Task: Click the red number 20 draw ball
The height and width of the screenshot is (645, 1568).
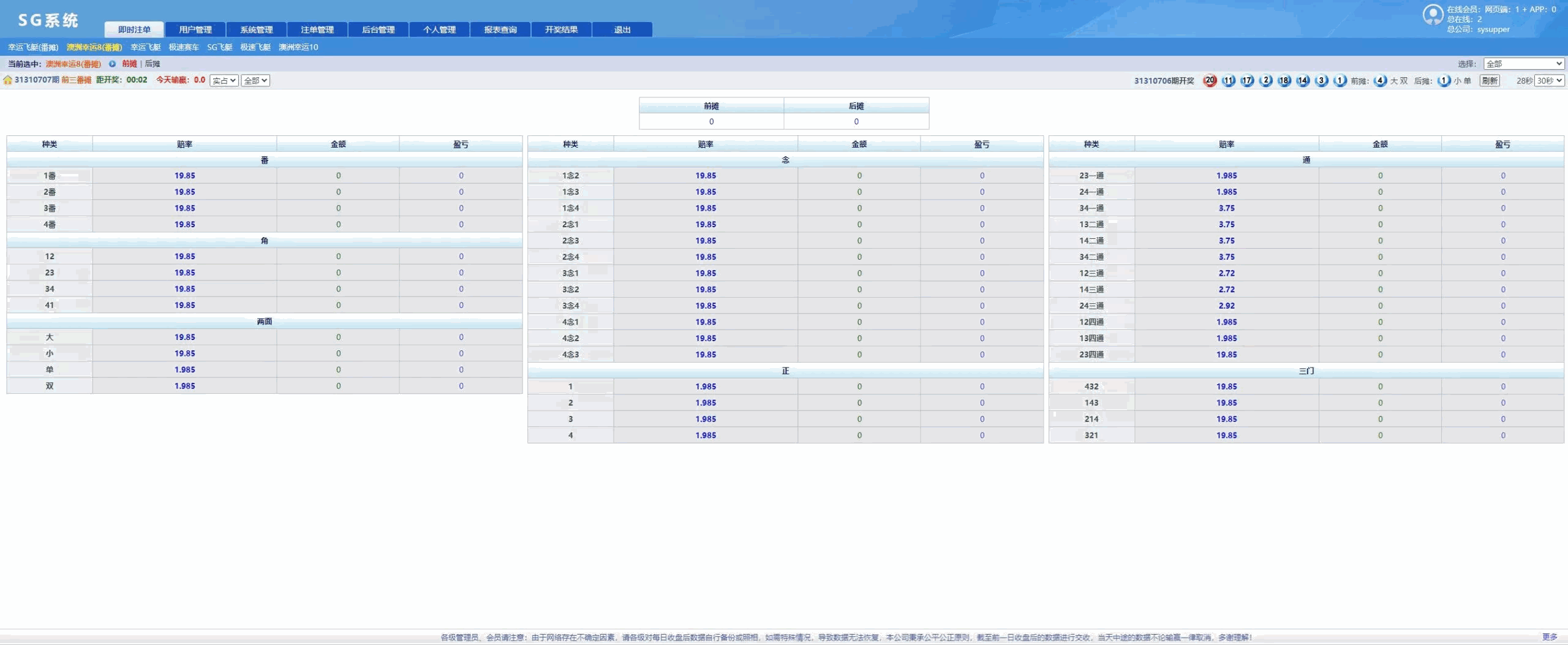Action: coord(1210,81)
